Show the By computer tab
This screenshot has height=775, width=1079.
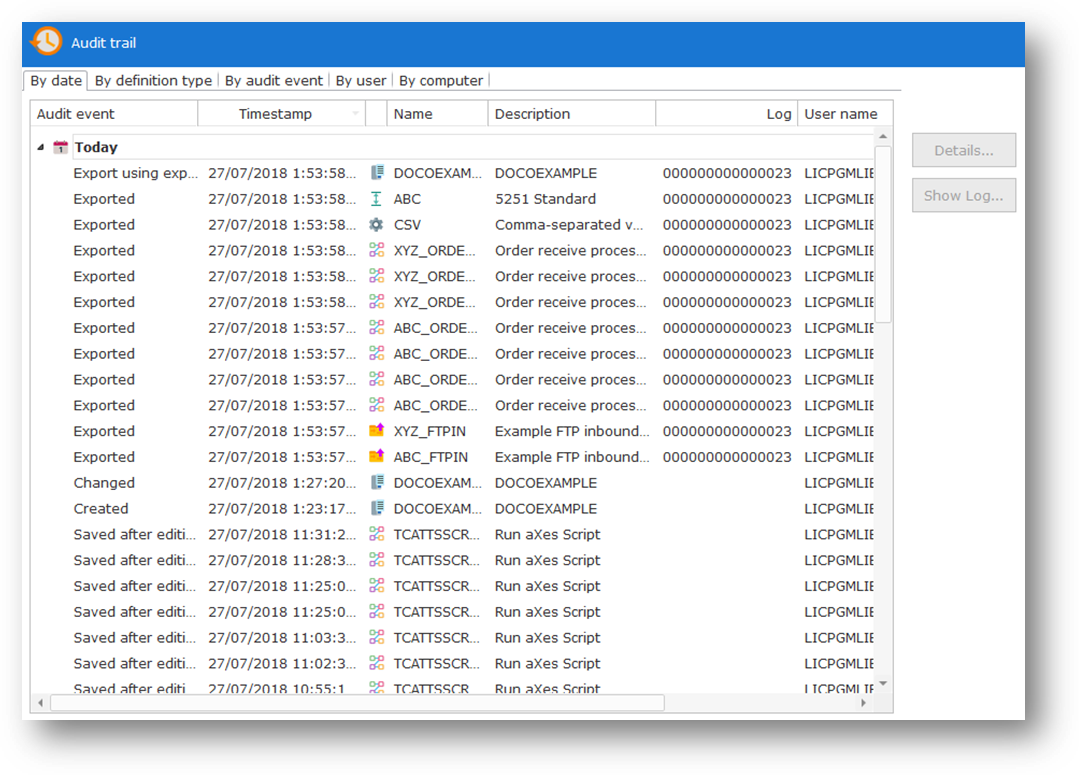click(441, 81)
